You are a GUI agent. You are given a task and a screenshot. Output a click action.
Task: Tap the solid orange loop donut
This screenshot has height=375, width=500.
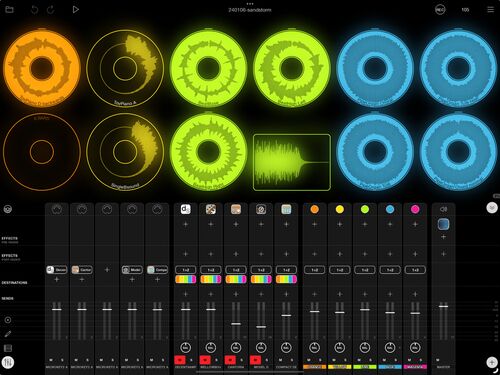point(42,68)
